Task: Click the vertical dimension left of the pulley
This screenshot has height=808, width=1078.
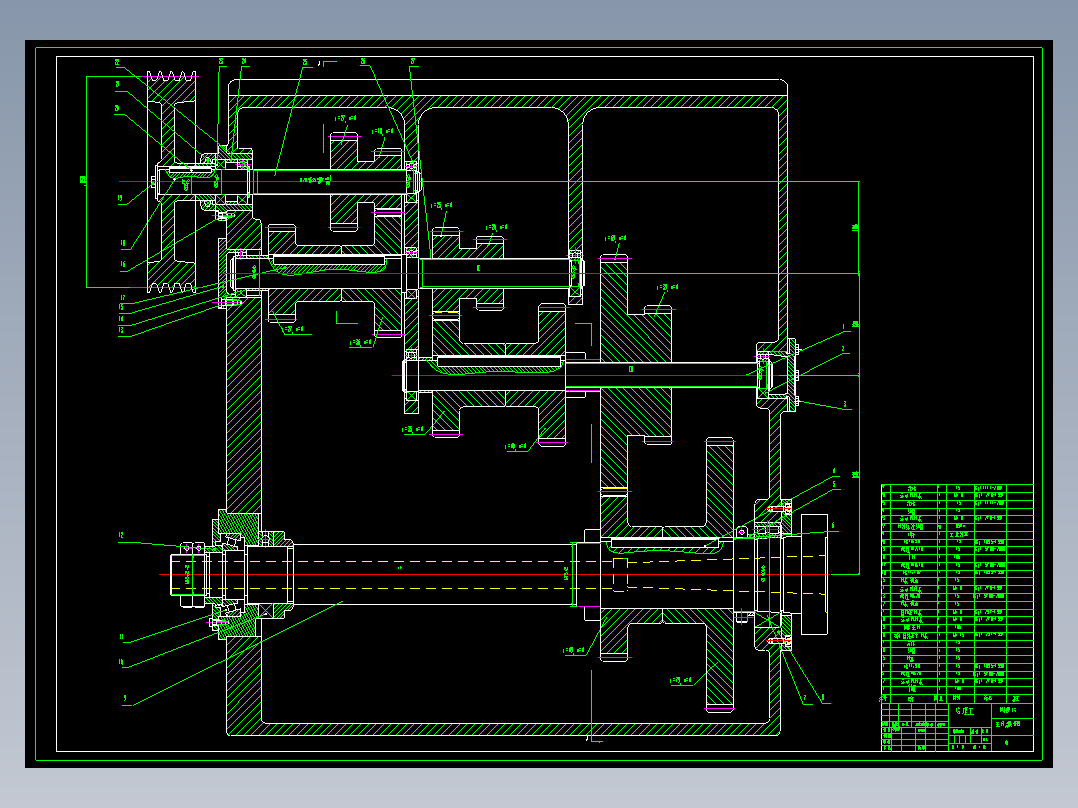Action: tap(85, 181)
